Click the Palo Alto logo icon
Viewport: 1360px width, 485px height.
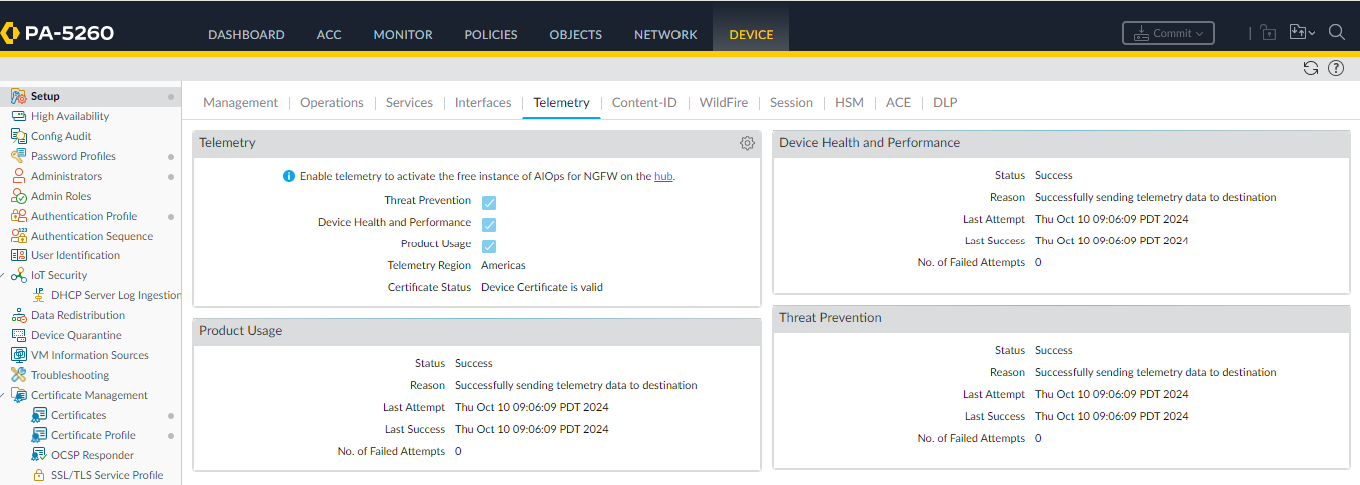point(11,33)
